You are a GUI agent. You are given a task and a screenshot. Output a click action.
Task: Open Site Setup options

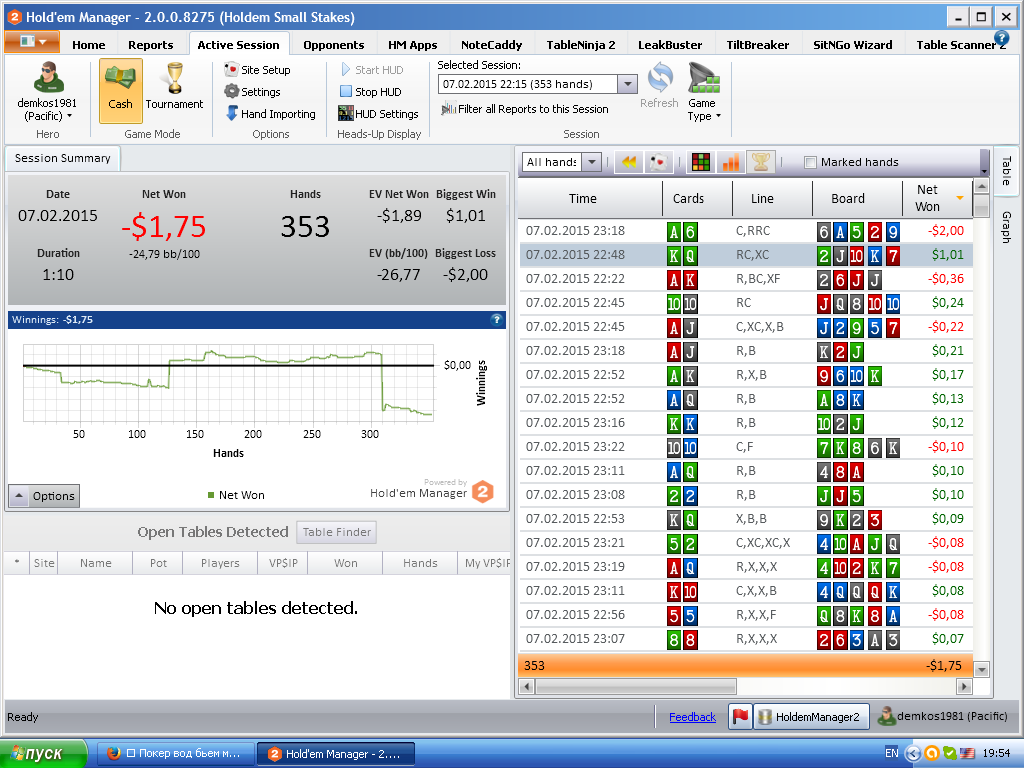click(x=257, y=70)
